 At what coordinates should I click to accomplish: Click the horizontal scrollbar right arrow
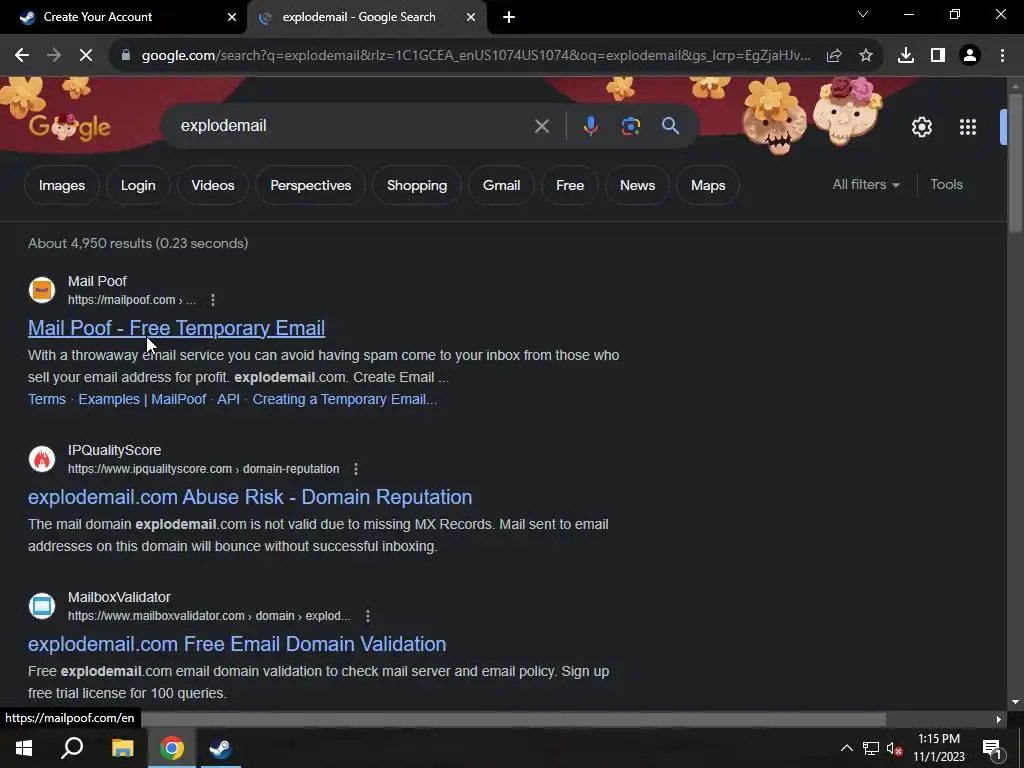[x=999, y=720]
